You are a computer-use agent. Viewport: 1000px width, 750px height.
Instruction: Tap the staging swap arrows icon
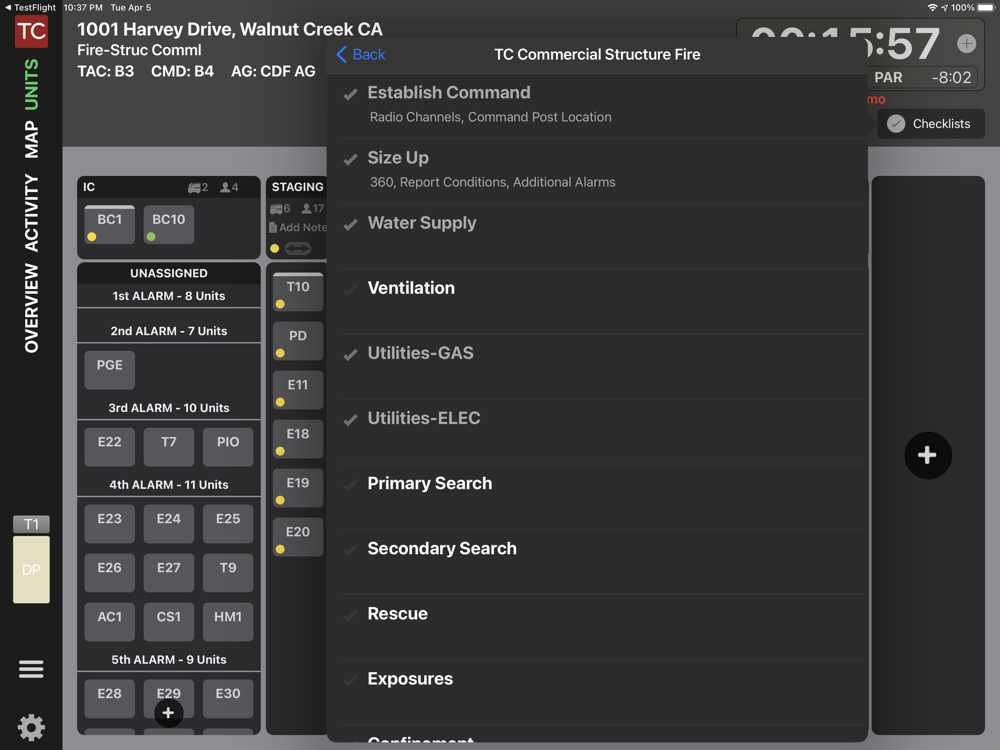(x=298, y=248)
